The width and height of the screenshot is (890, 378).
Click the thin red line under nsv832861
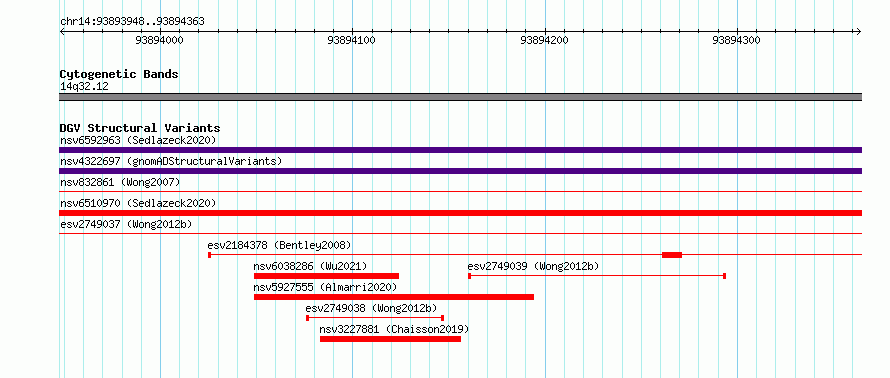point(460,192)
